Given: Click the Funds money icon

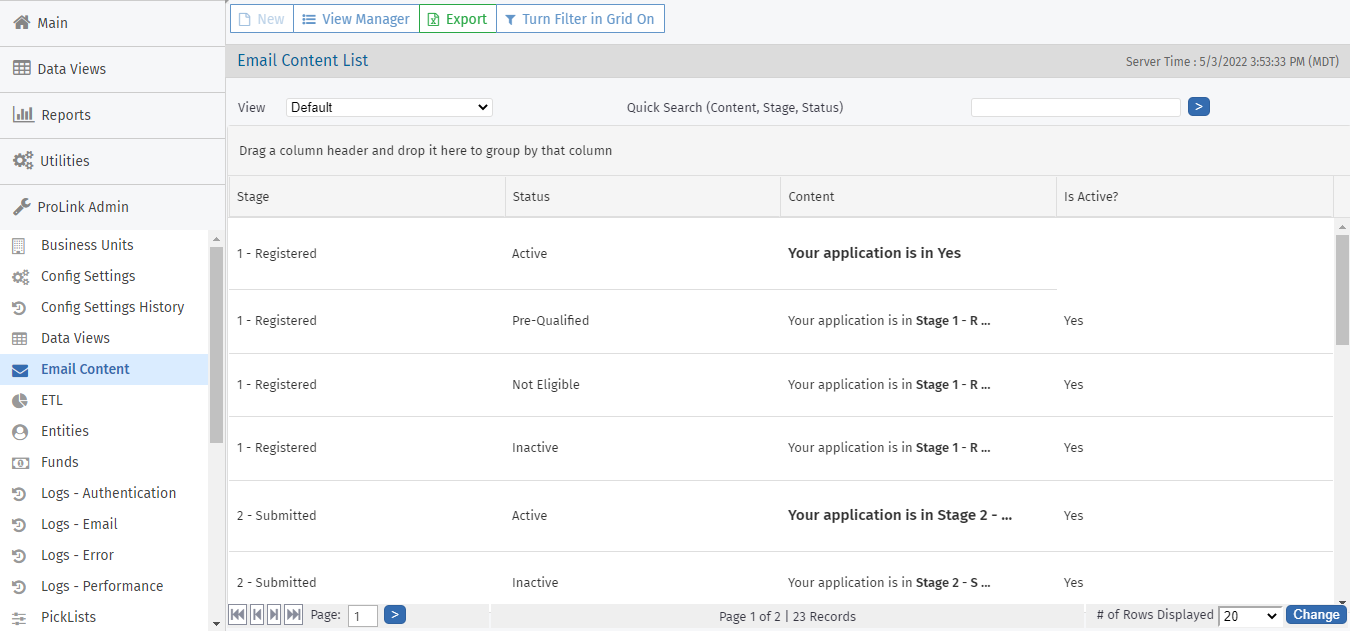Looking at the screenshot, I should (x=19, y=463).
